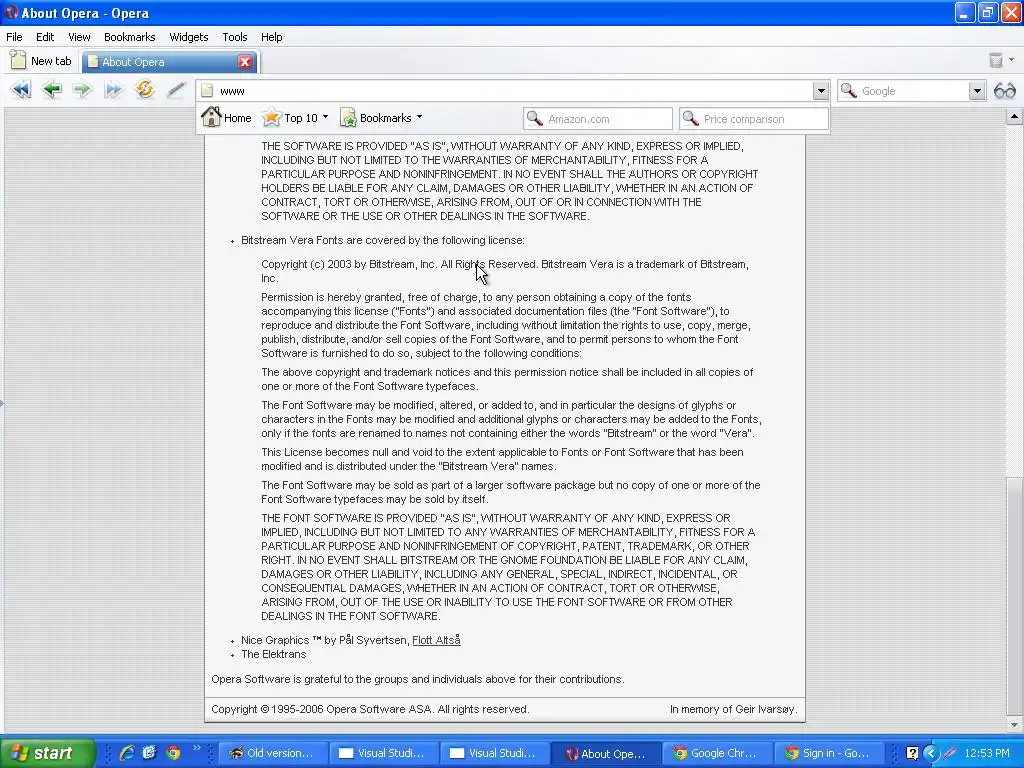Open the Edit menu

click(45, 37)
